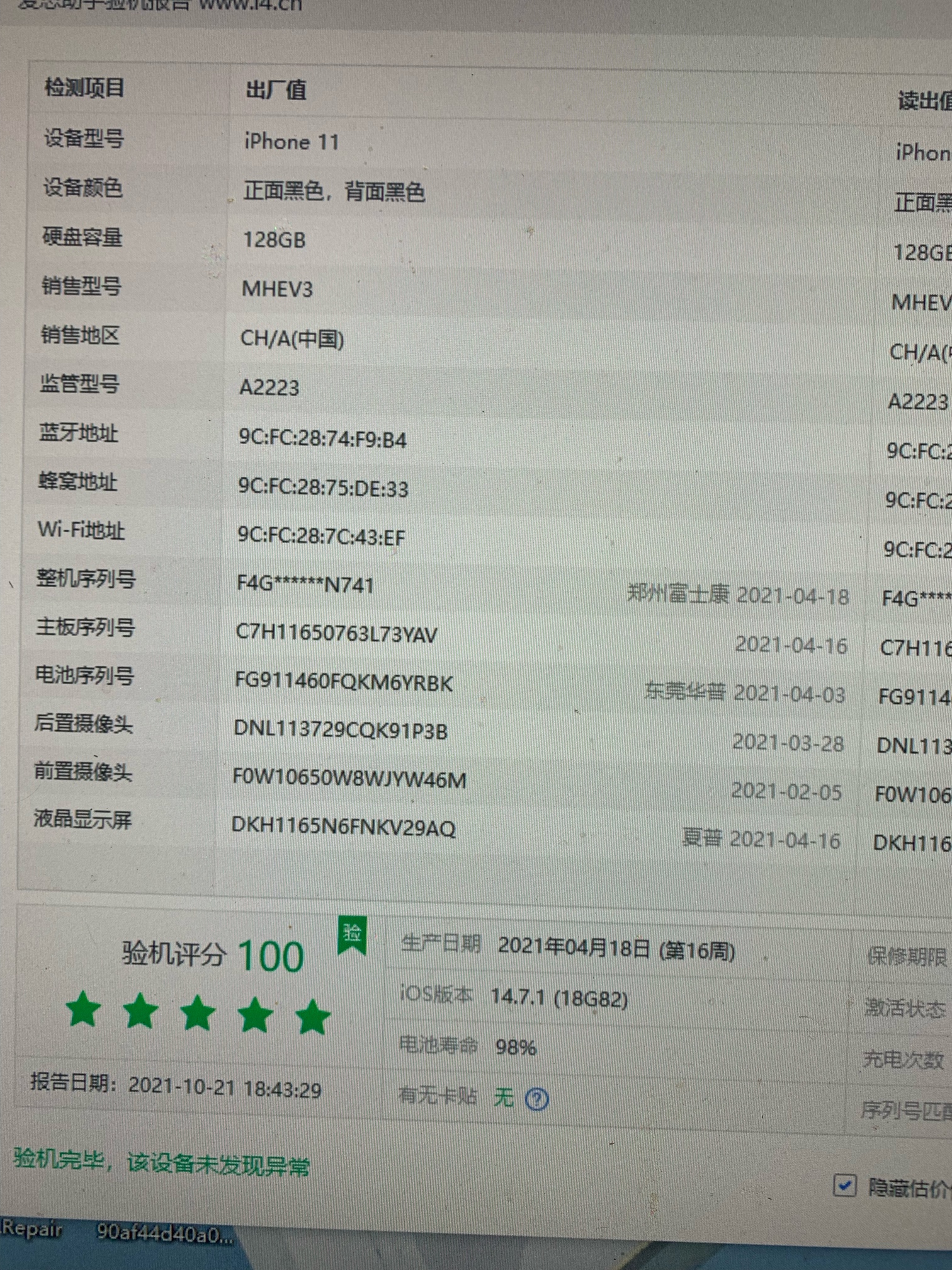The height and width of the screenshot is (1270, 952).
Task: Click the 验机完毕，该设备未发现异常 message
Action: coord(162,1162)
